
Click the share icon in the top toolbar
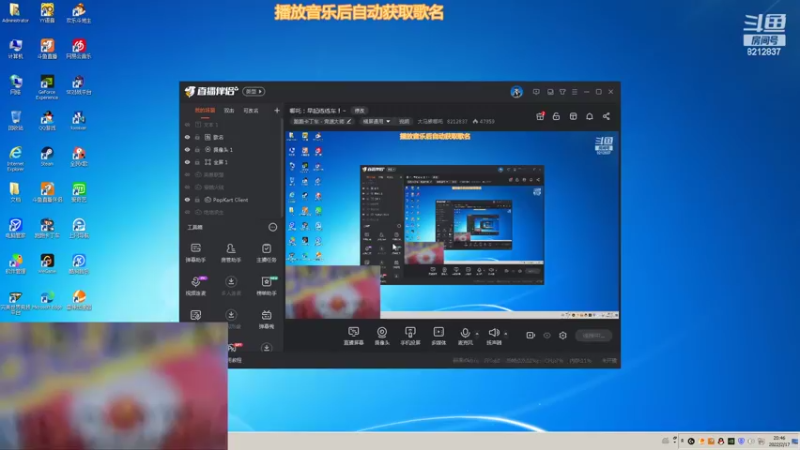(x=606, y=116)
